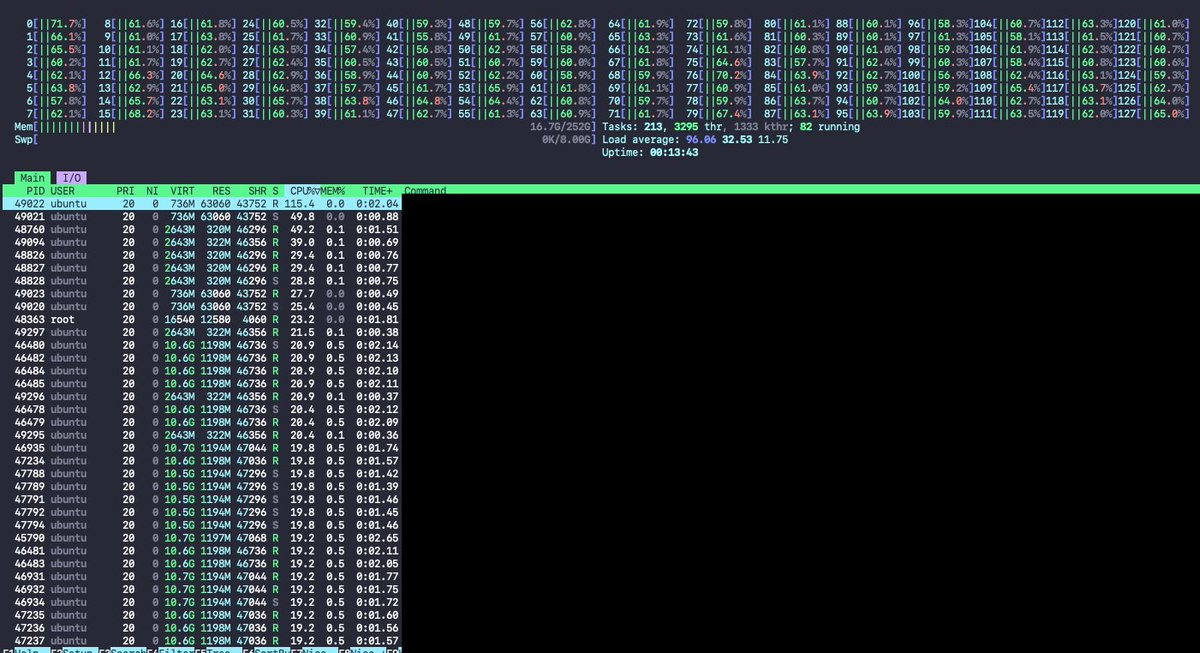This screenshot has height=653, width=1200.
Task: Select process row with PID 47791
Action: point(200,501)
